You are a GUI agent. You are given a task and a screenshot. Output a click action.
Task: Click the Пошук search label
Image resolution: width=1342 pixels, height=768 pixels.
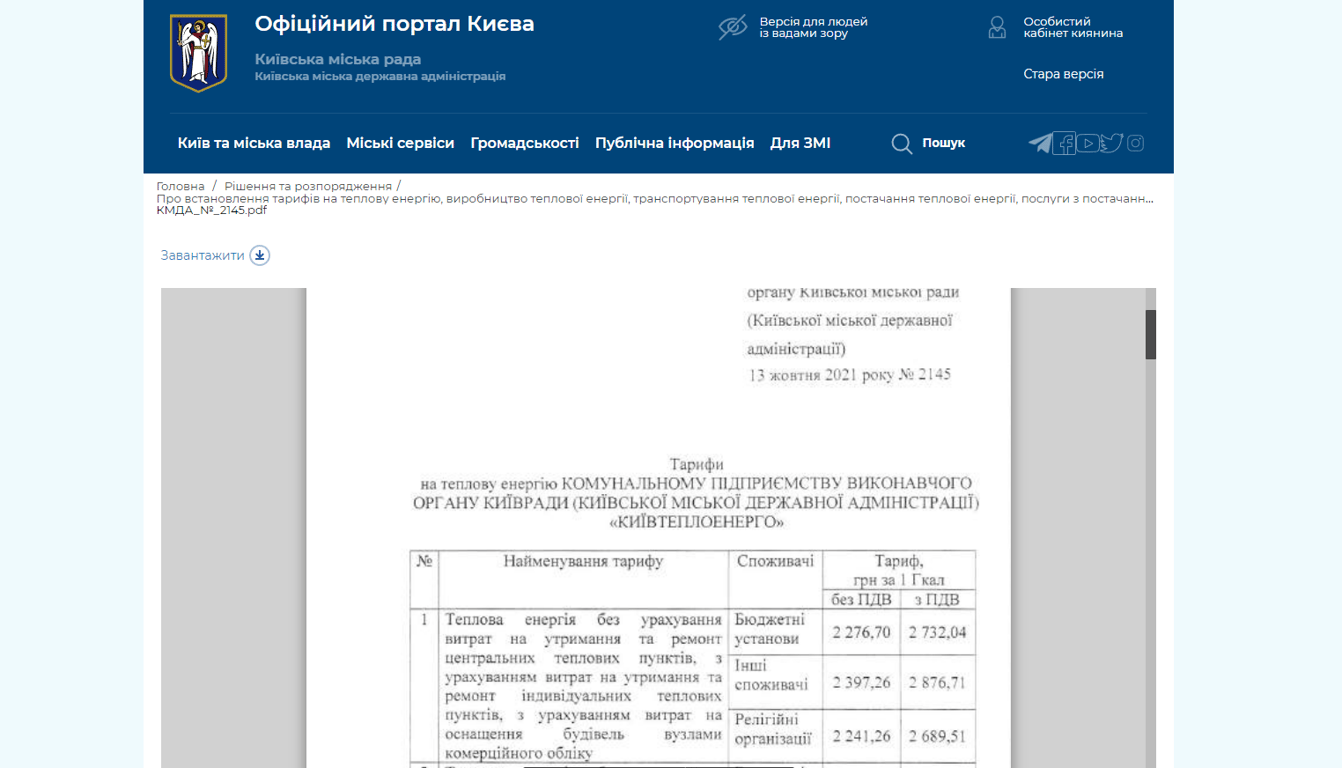pyautogui.click(x=944, y=143)
